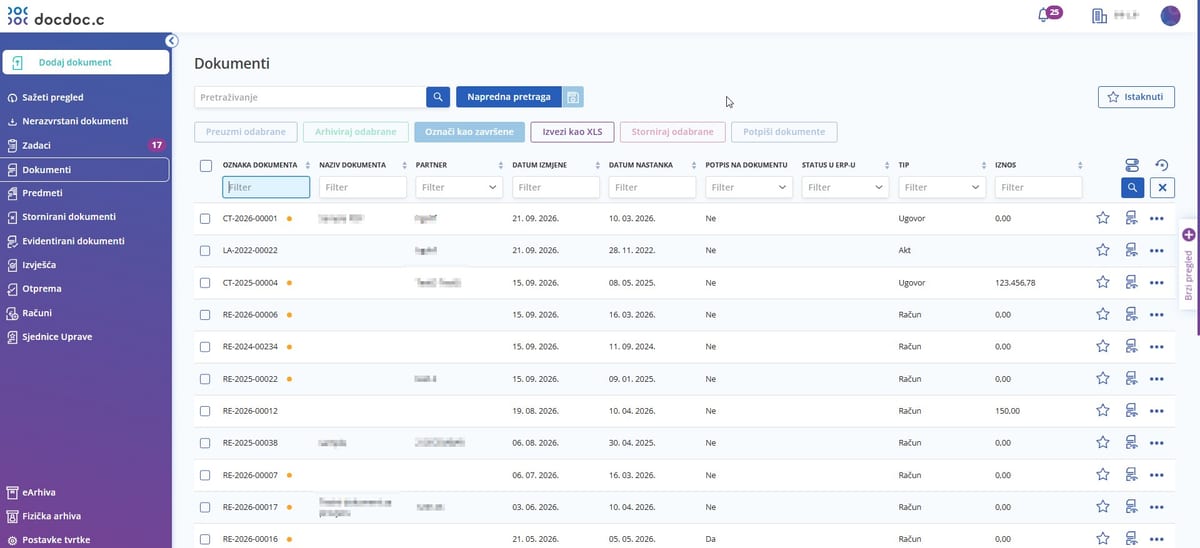This screenshot has width=1200, height=548.
Task: Select checkbox for RE-2025-00038
Action: 205,442
